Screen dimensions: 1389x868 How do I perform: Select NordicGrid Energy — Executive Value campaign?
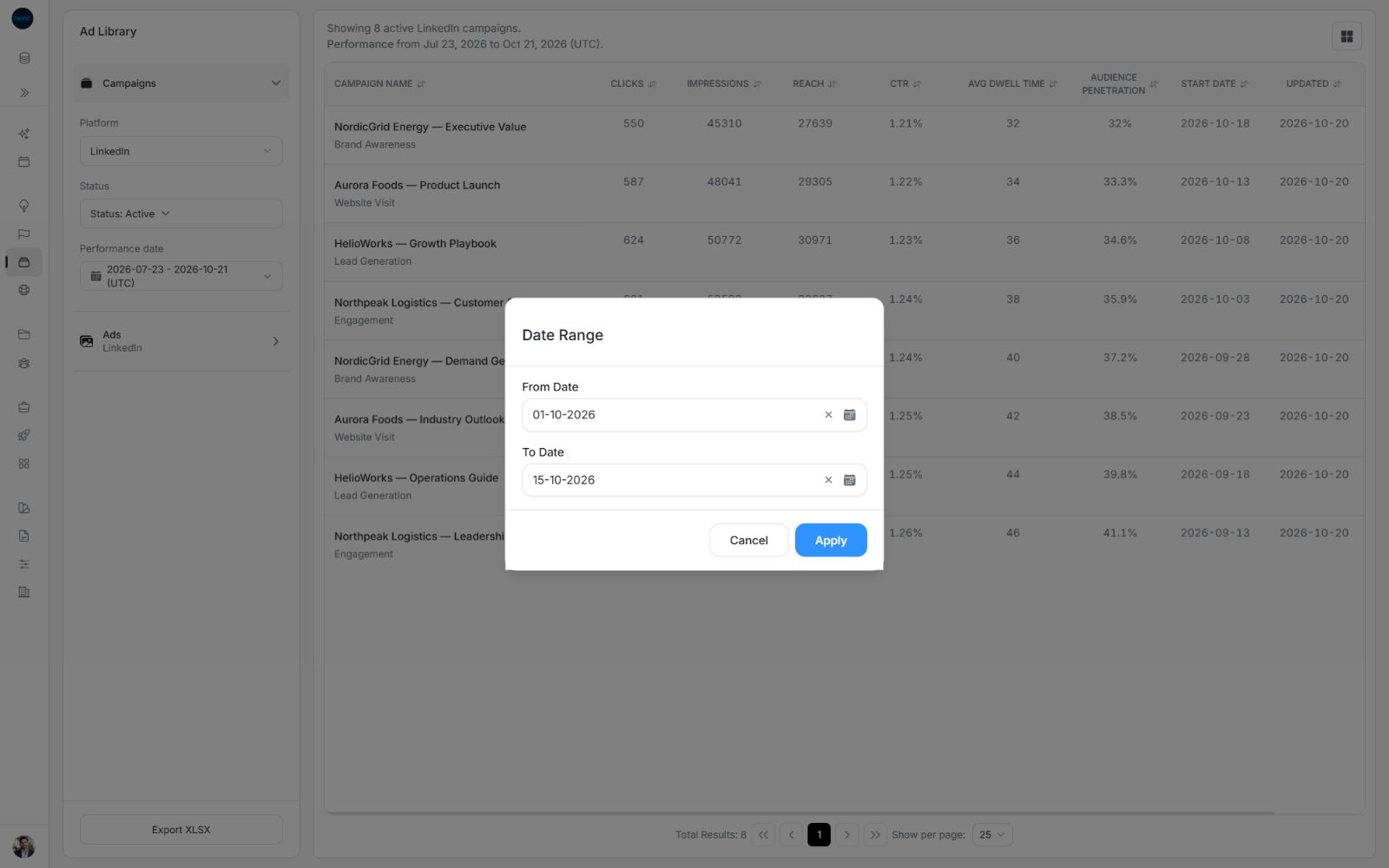pos(431,127)
